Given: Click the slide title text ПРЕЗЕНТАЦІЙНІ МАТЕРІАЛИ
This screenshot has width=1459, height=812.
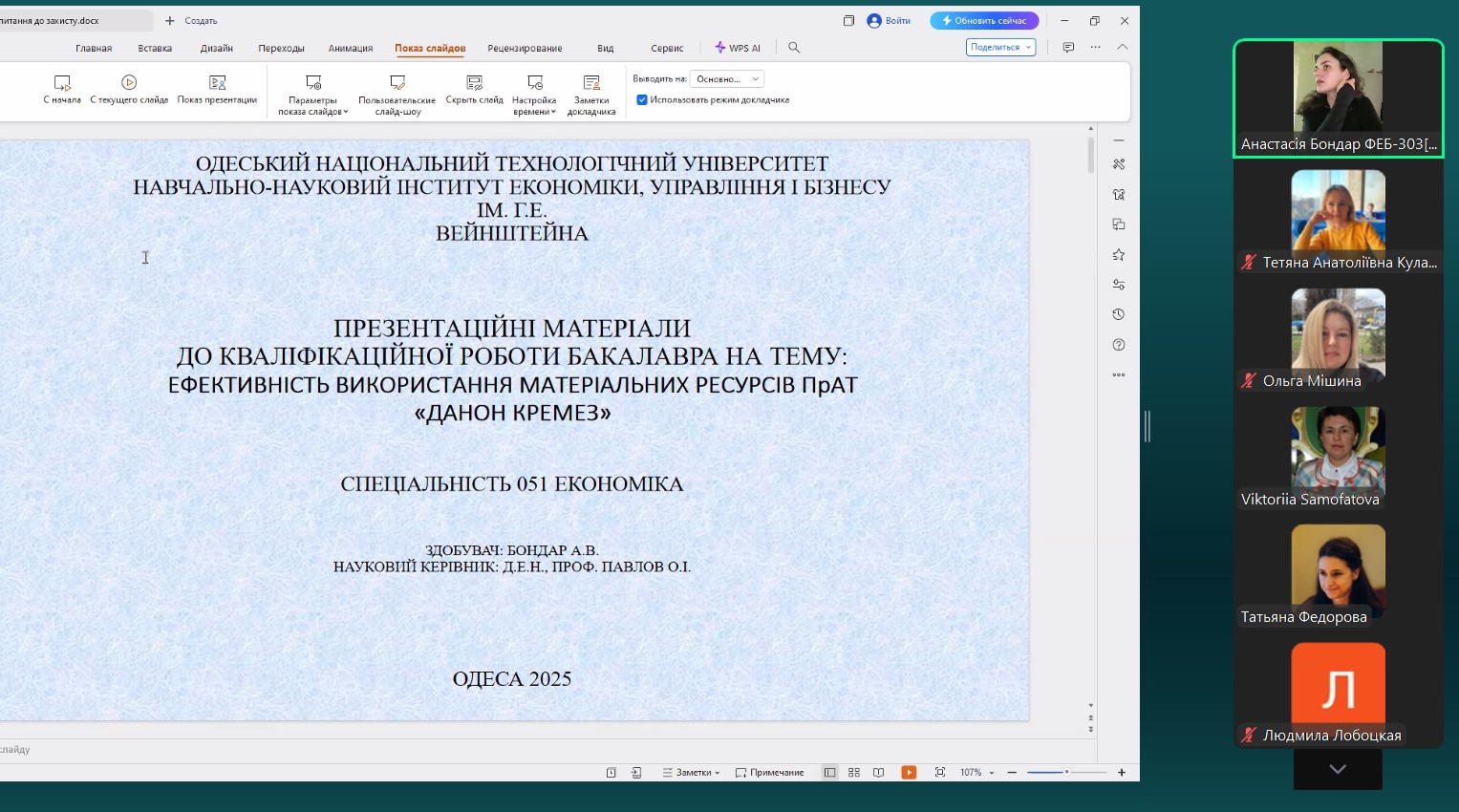Looking at the screenshot, I should pos(512,328).
